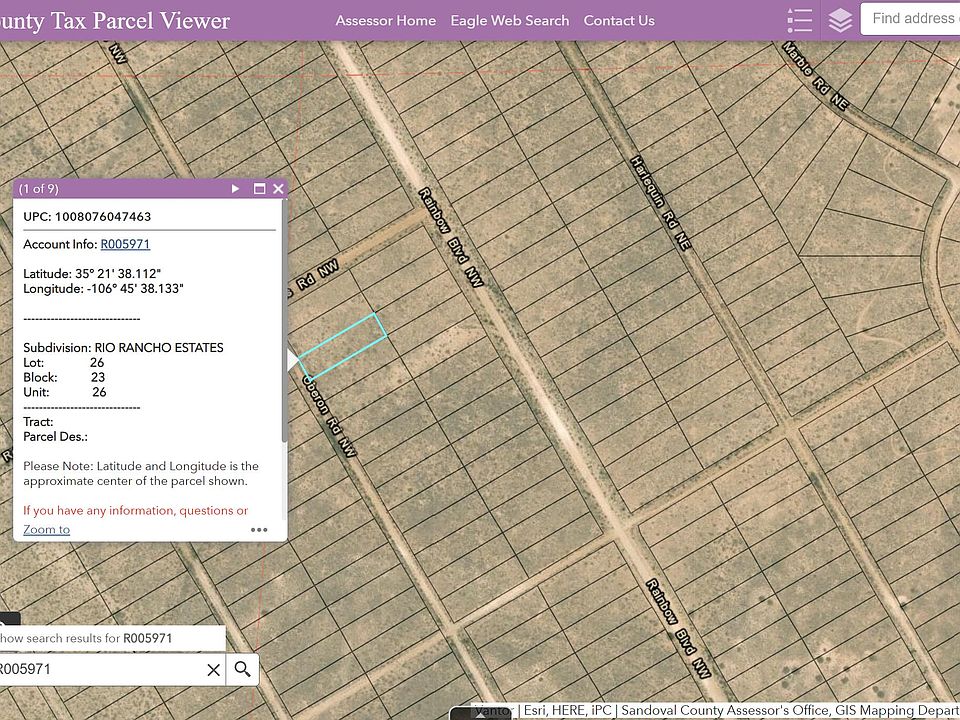Screen dimensions: 960x720
Task: Open the Legend list icon
Action: pyautogui.click(x=800, y=20)
